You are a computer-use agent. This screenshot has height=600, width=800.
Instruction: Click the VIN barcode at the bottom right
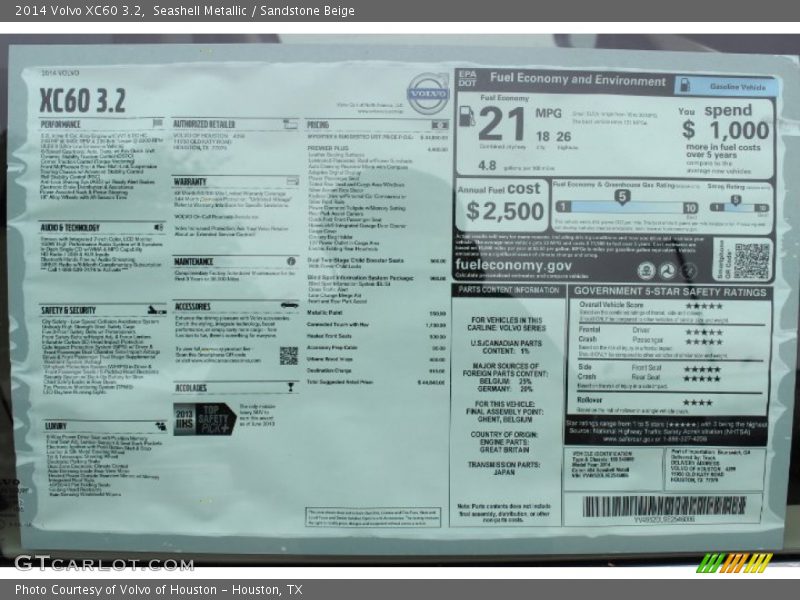point(664,506)
